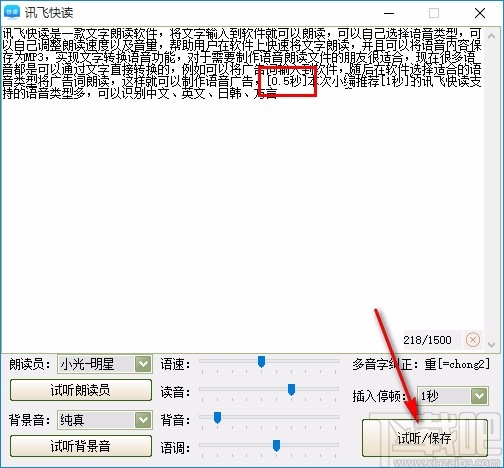This screenshot has height=468, width=504.
Task: Click the [0.5秒] pause marker in text
Action: (287, 81)
